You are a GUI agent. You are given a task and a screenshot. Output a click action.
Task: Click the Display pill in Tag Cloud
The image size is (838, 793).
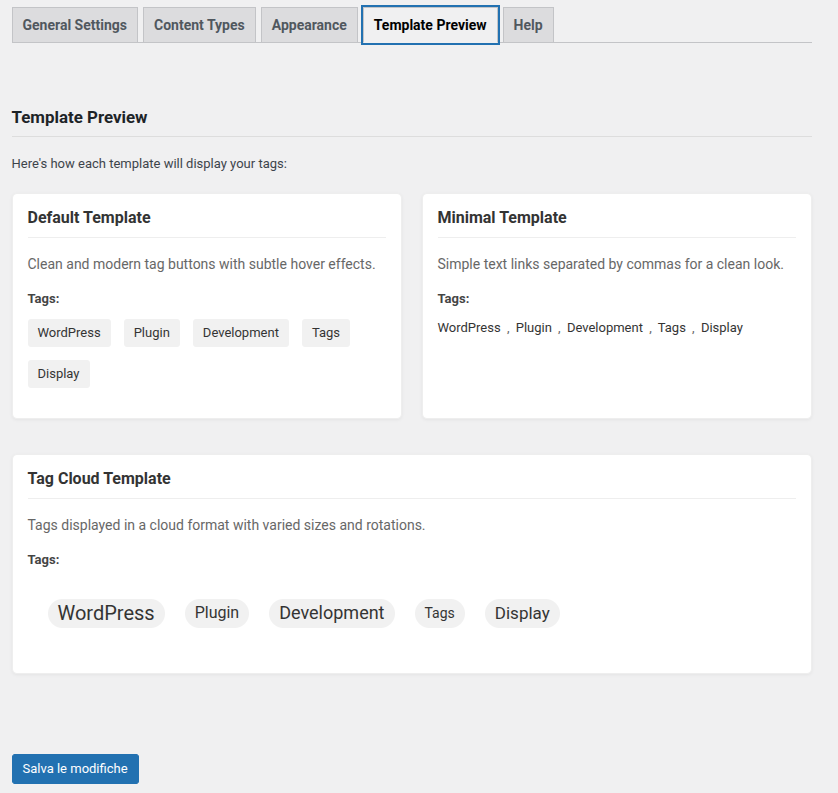click(522, 613)
